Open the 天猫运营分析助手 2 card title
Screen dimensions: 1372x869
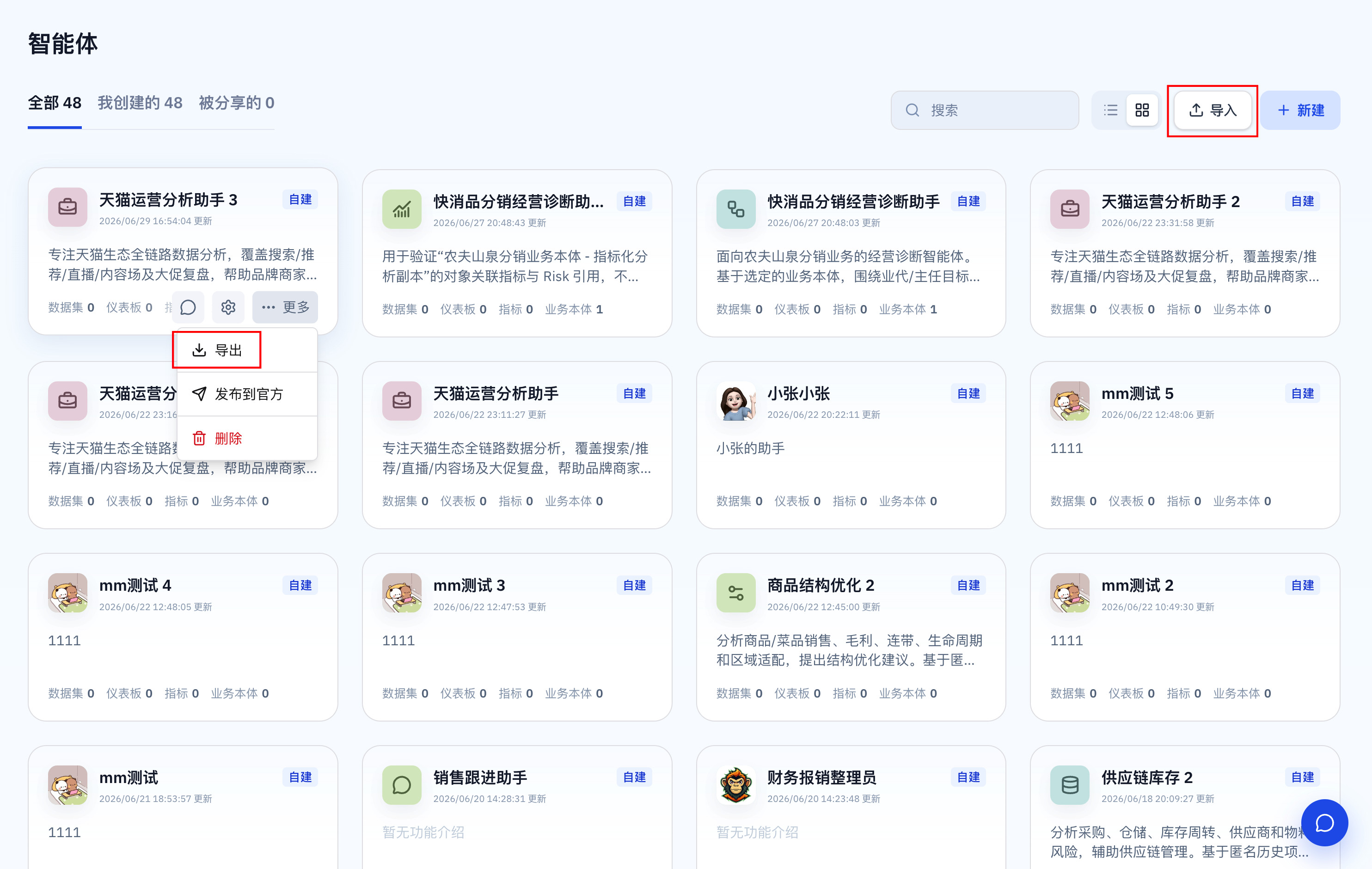point(1170,201)
